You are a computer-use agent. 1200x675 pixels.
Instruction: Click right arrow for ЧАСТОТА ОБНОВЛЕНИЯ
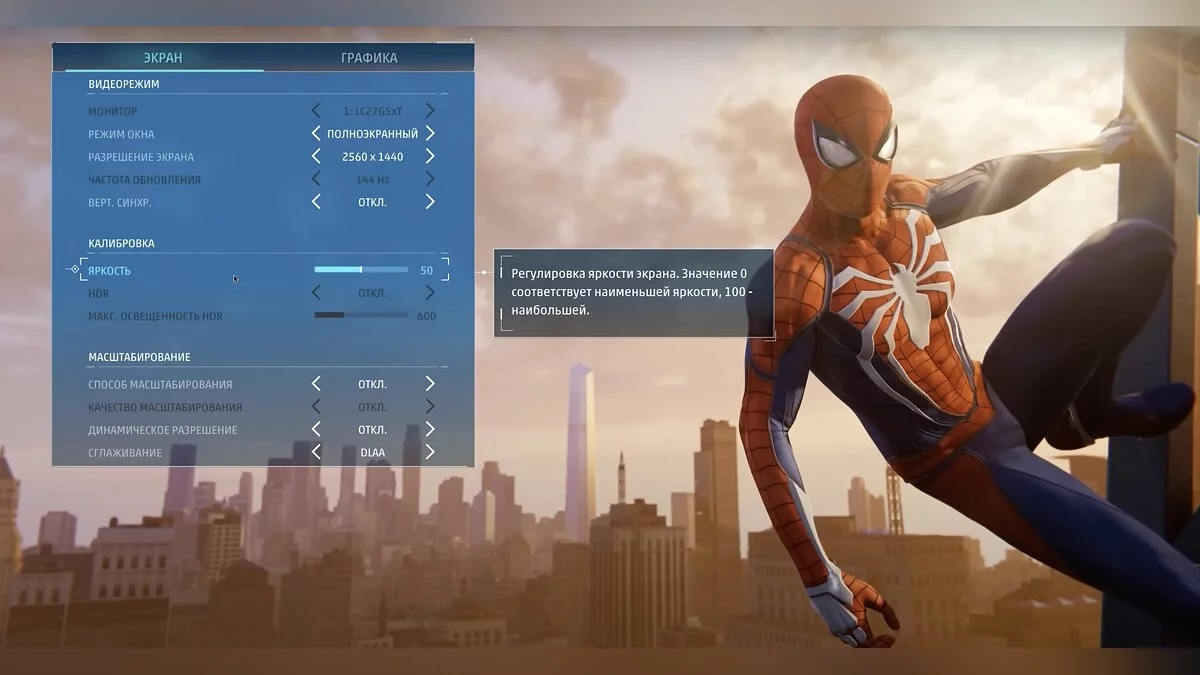pyautogui.click(x=430, y=179)
